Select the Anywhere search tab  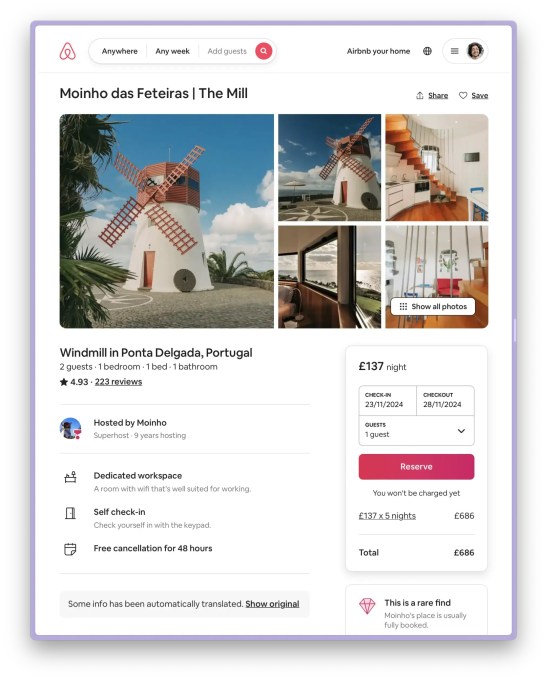tap(120, 51)
